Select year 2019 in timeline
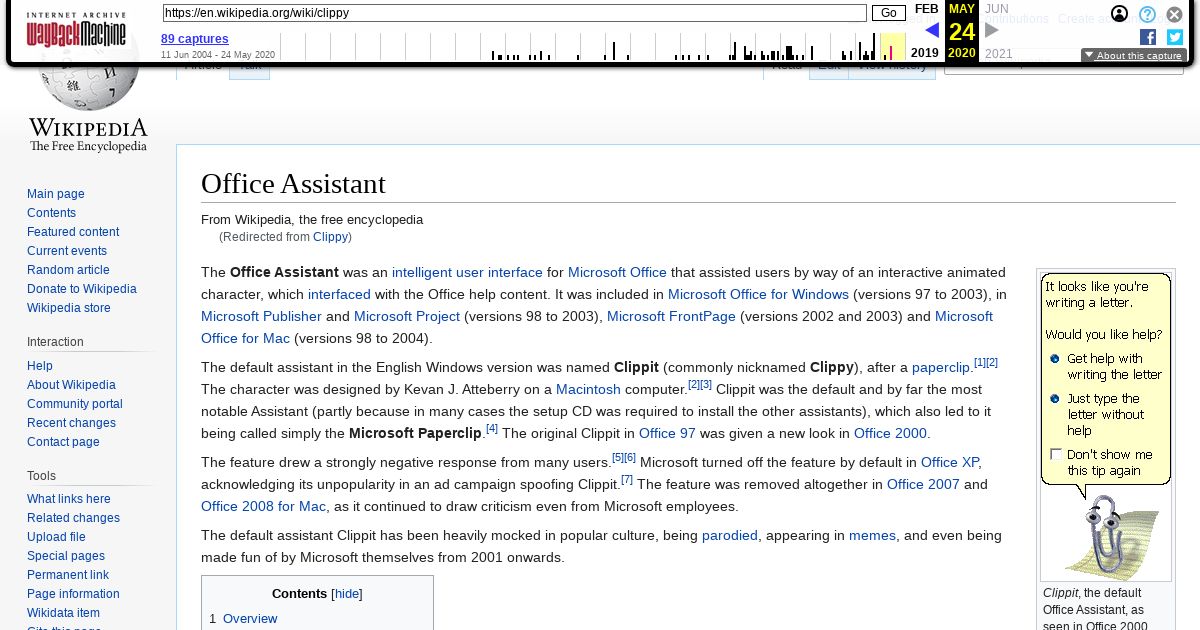This screenshot has width=1200, height=630. click(925, 53)
